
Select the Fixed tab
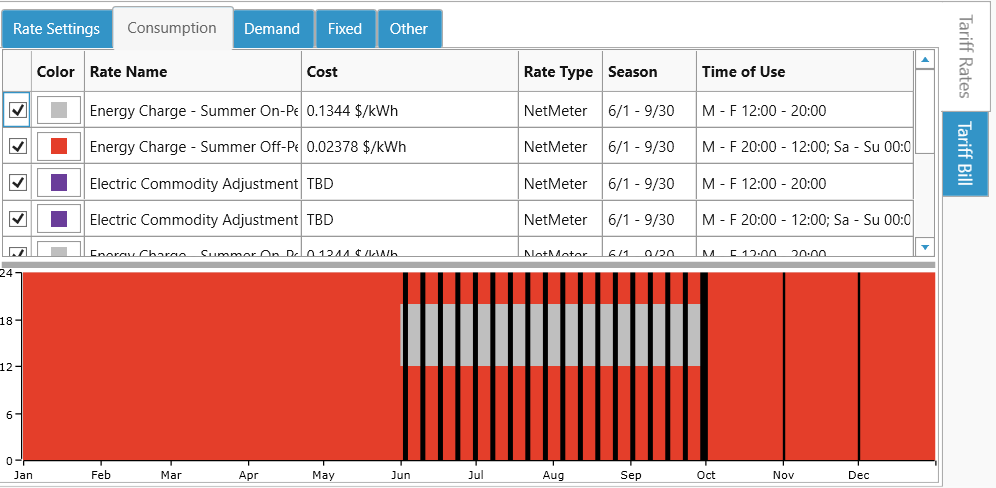345,29
